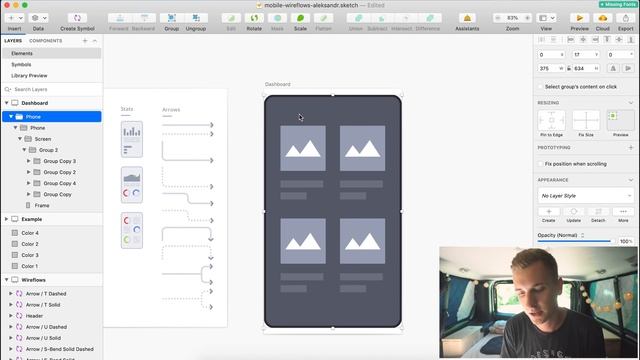640x360 pixels.
Task: Click the Export toolbar icon
Action: click(x=625, y=18)
